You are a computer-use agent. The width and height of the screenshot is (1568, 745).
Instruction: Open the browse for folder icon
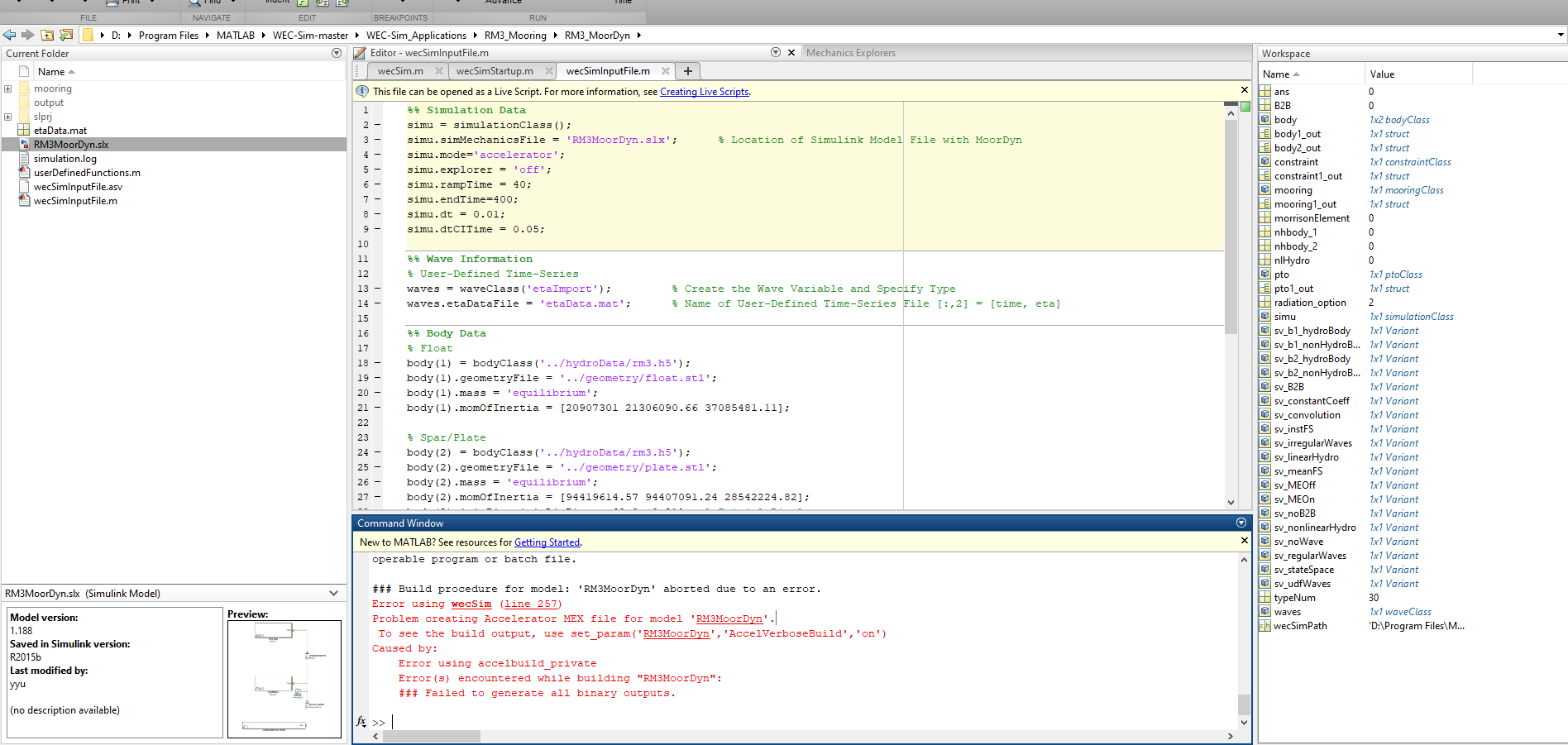point(65,36)
